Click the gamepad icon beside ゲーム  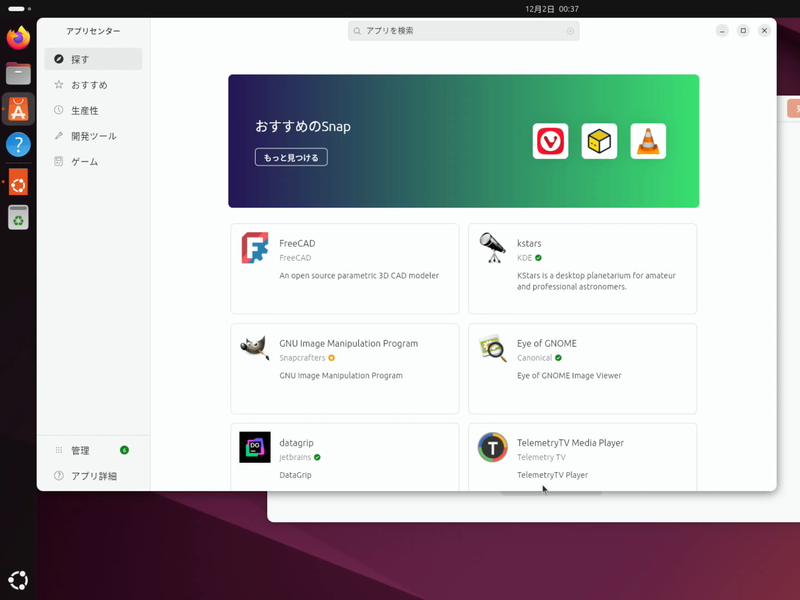[x=59, y=161]
